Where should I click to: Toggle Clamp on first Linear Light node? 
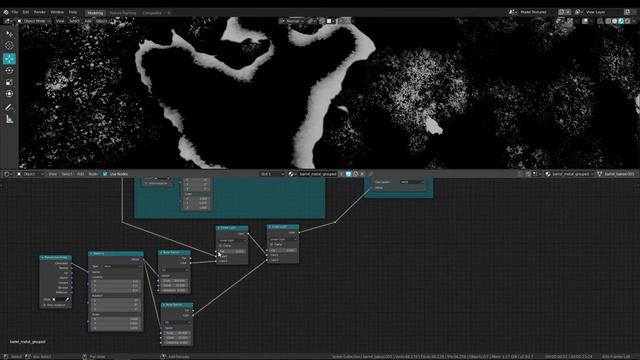click(220, 246)
